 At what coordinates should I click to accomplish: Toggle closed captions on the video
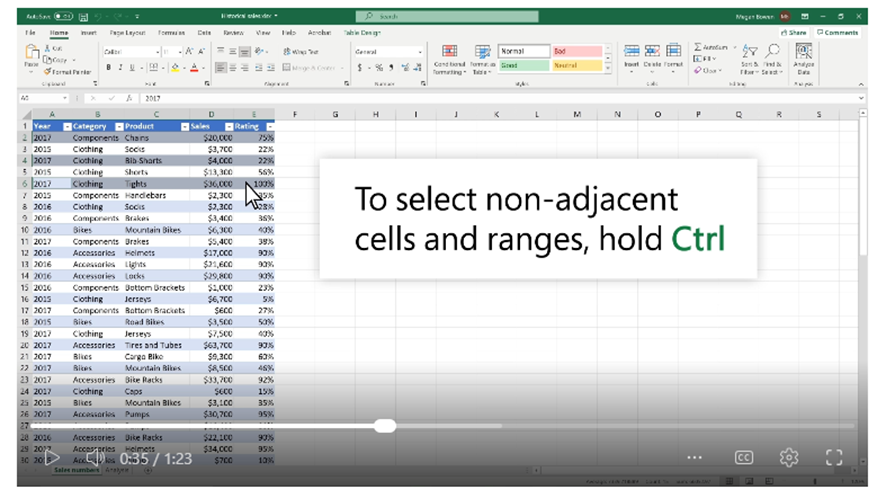coord(744,457)
